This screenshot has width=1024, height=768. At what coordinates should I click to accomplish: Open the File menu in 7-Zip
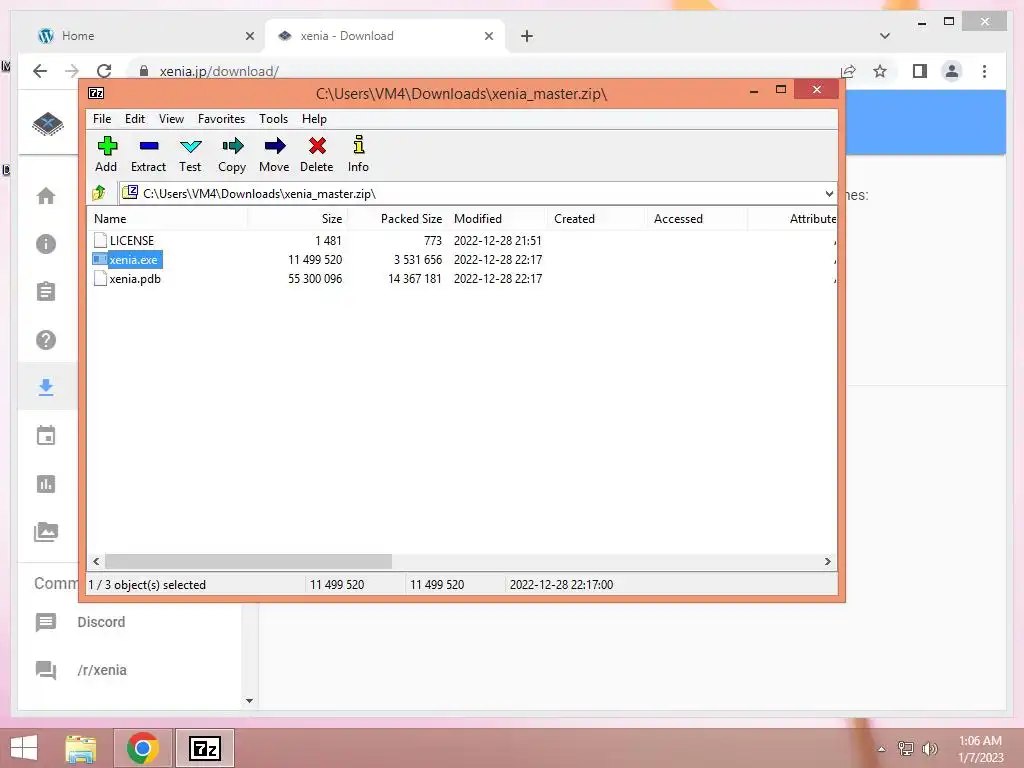tap(102, 119)
